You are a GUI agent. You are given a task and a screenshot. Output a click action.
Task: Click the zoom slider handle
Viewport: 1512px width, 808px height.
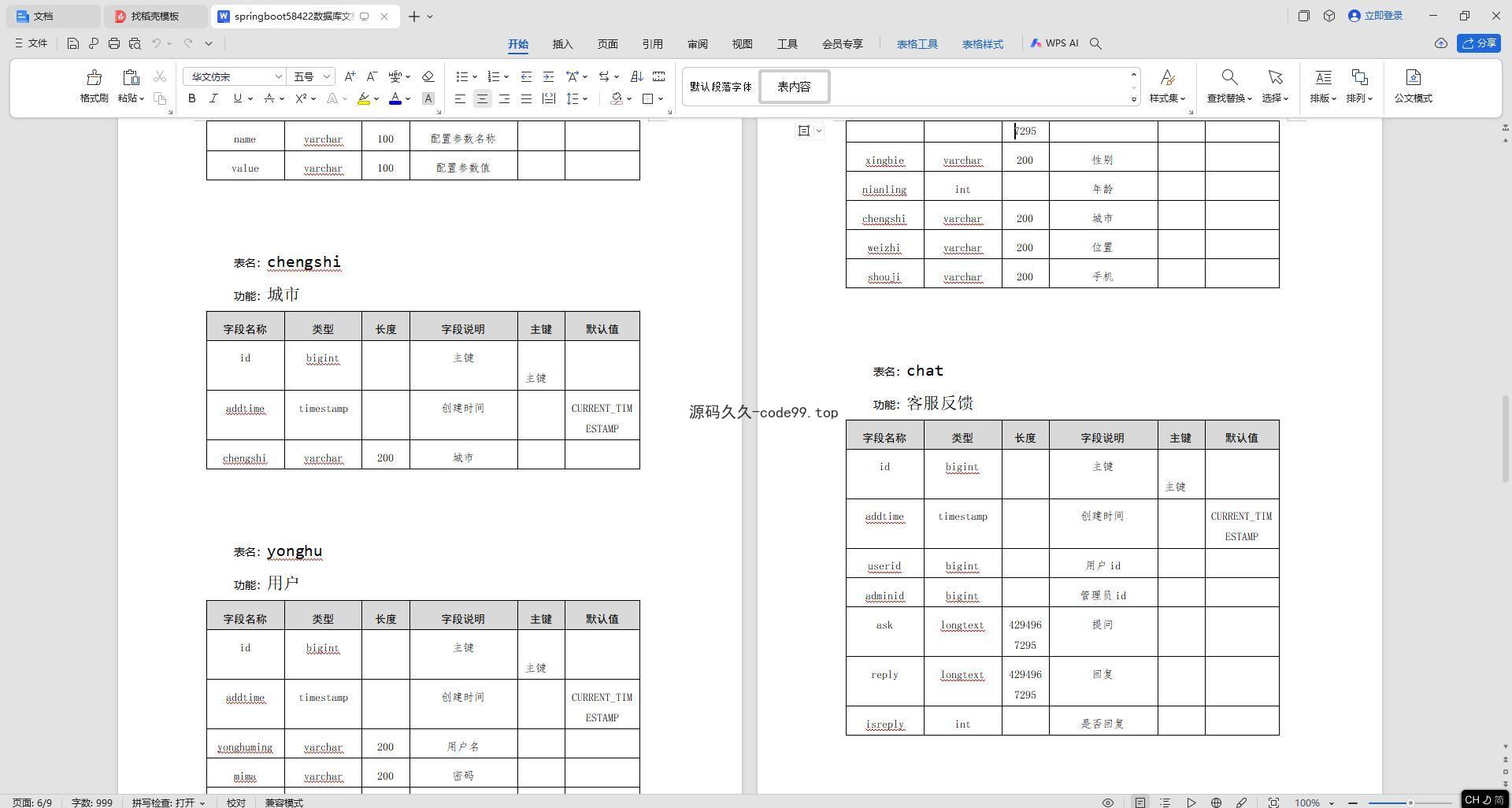(1410, 802)
